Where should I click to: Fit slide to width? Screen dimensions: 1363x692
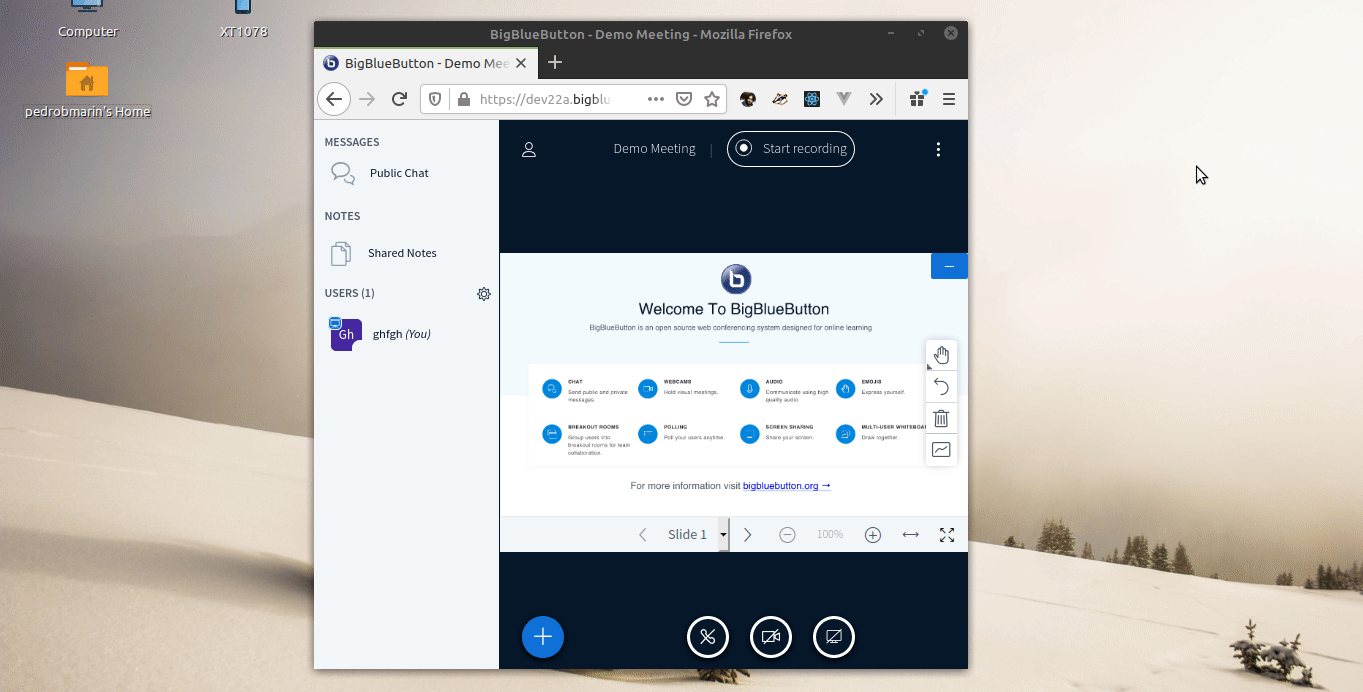pyautogui.click(x=910, y=535)
